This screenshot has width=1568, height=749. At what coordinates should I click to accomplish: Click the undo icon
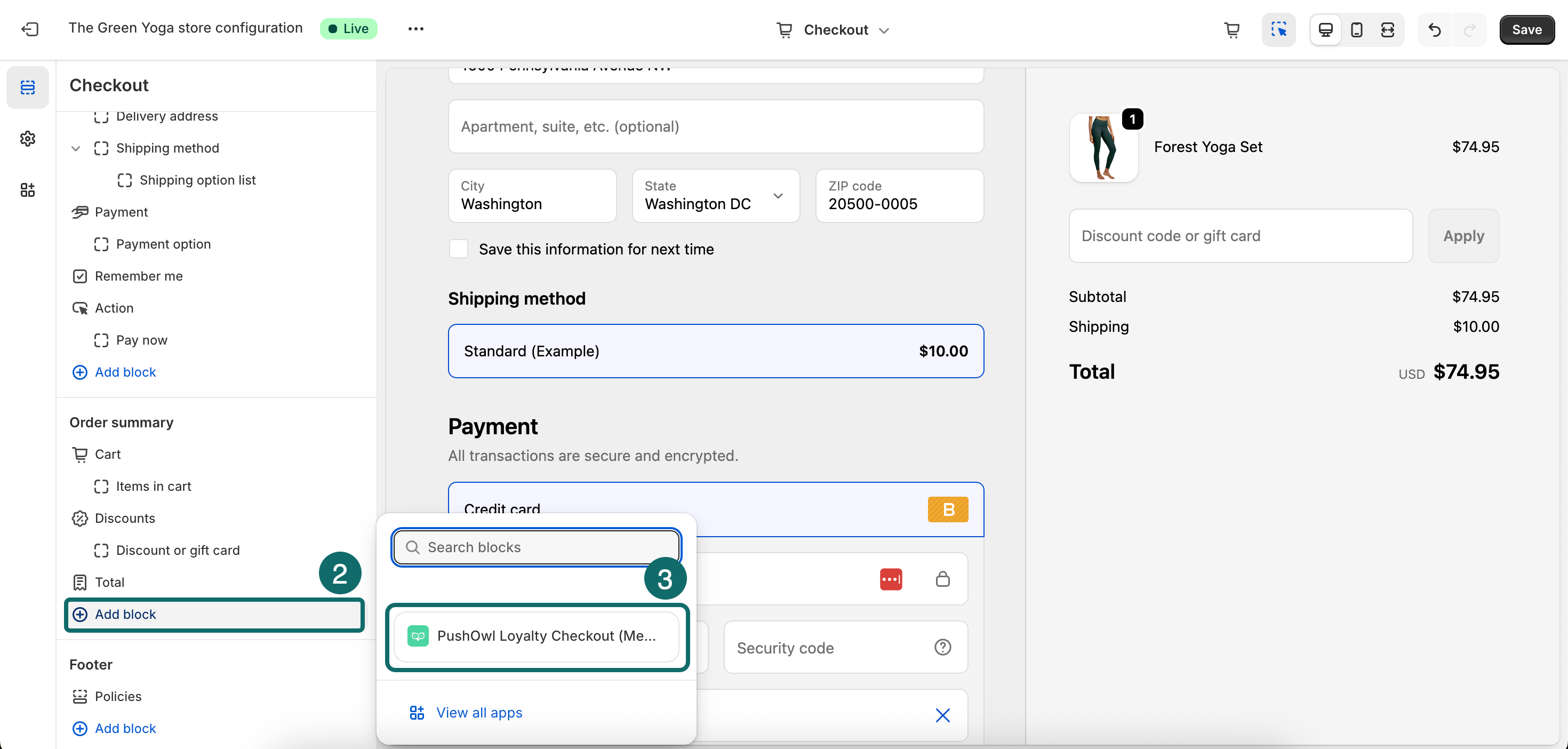click(x=1435, y=29)
